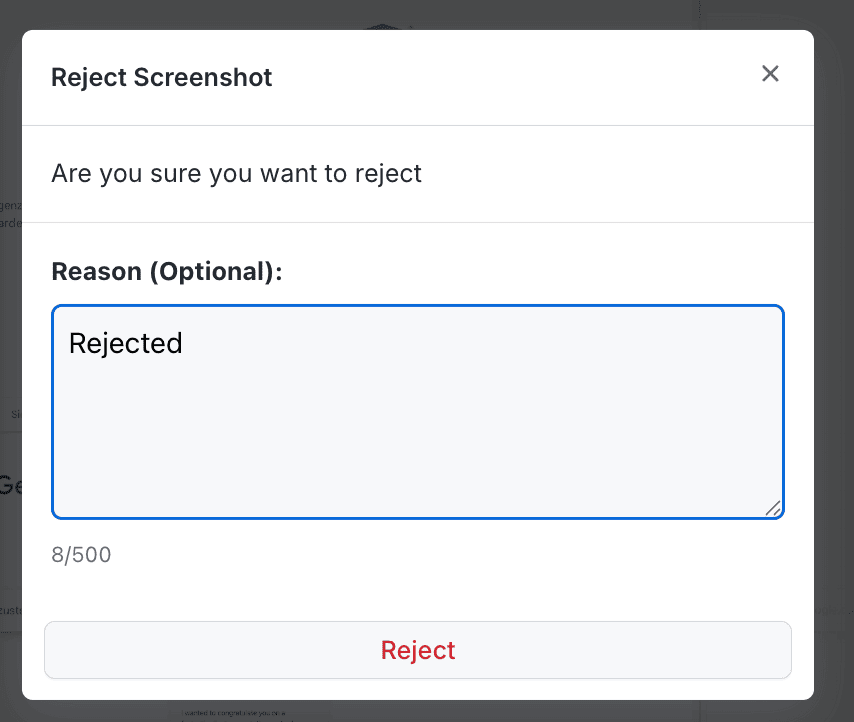Select the text Rejected in the textarea

(125, 343)
